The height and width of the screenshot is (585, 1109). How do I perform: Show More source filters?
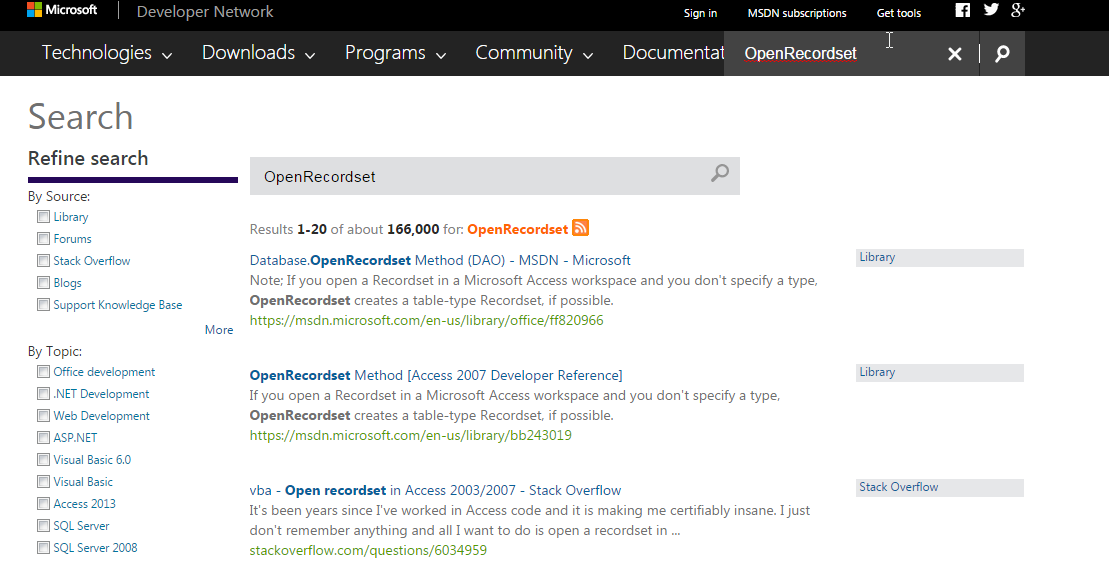pos(219,330)
